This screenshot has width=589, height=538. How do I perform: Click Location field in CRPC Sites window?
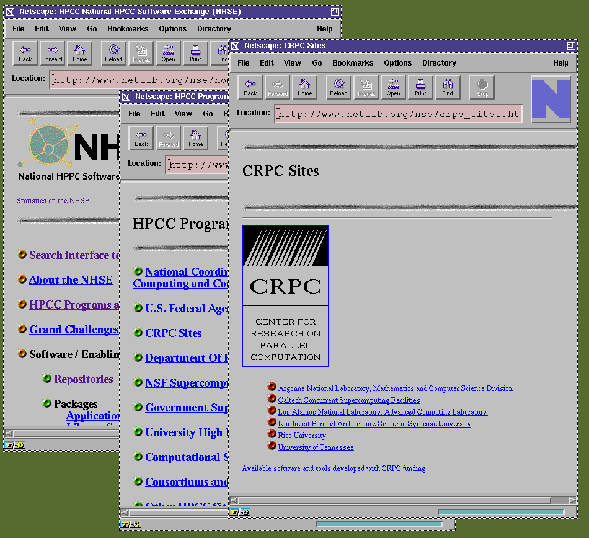click(x=398, y=113)
